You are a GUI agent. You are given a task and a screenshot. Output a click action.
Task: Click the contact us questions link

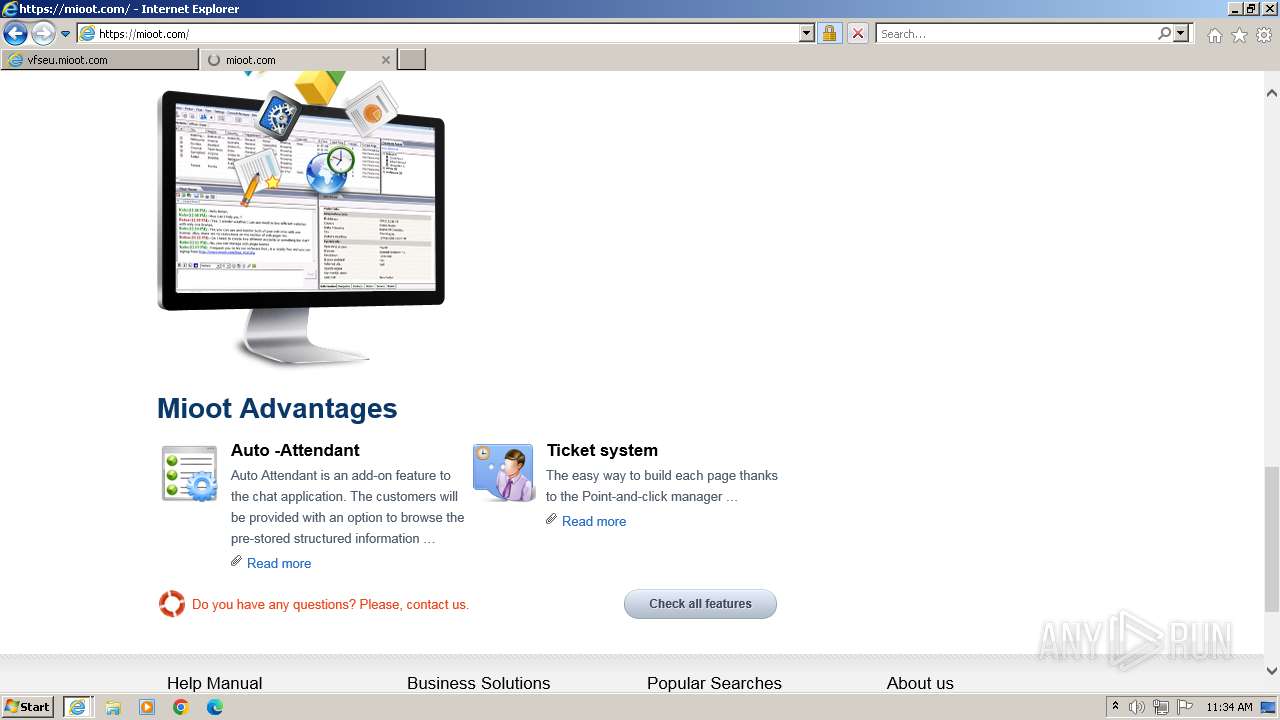pos(330,604)
